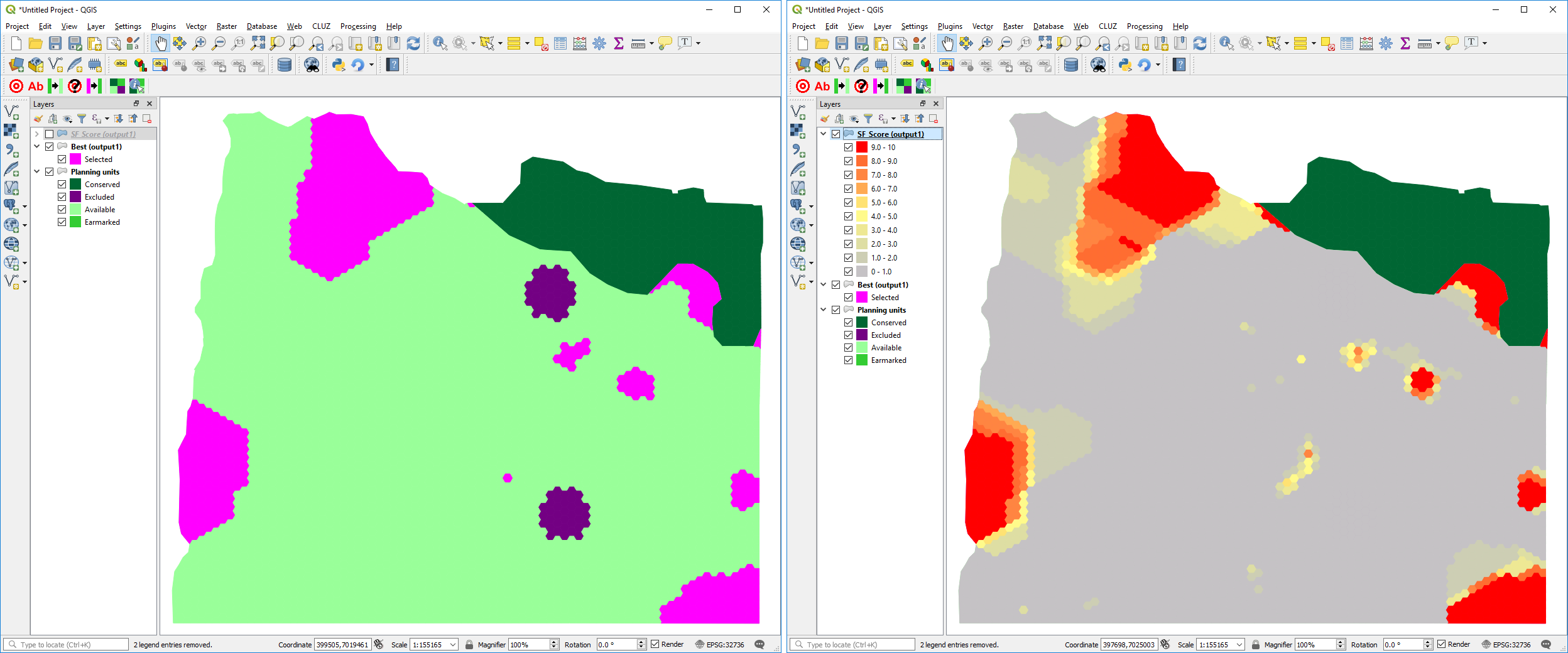Collapse the Planning units layer entries
This screenshot has height=653, width=1568.
[x=36, y=171]
